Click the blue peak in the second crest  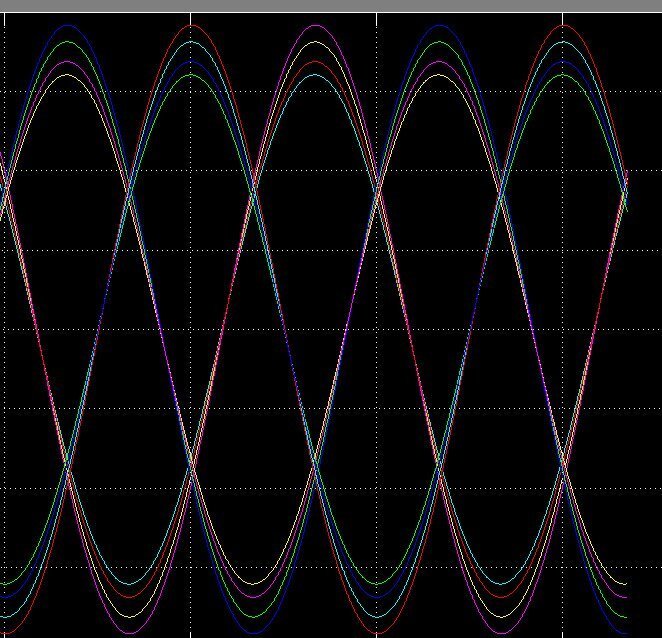coord(191,61)
